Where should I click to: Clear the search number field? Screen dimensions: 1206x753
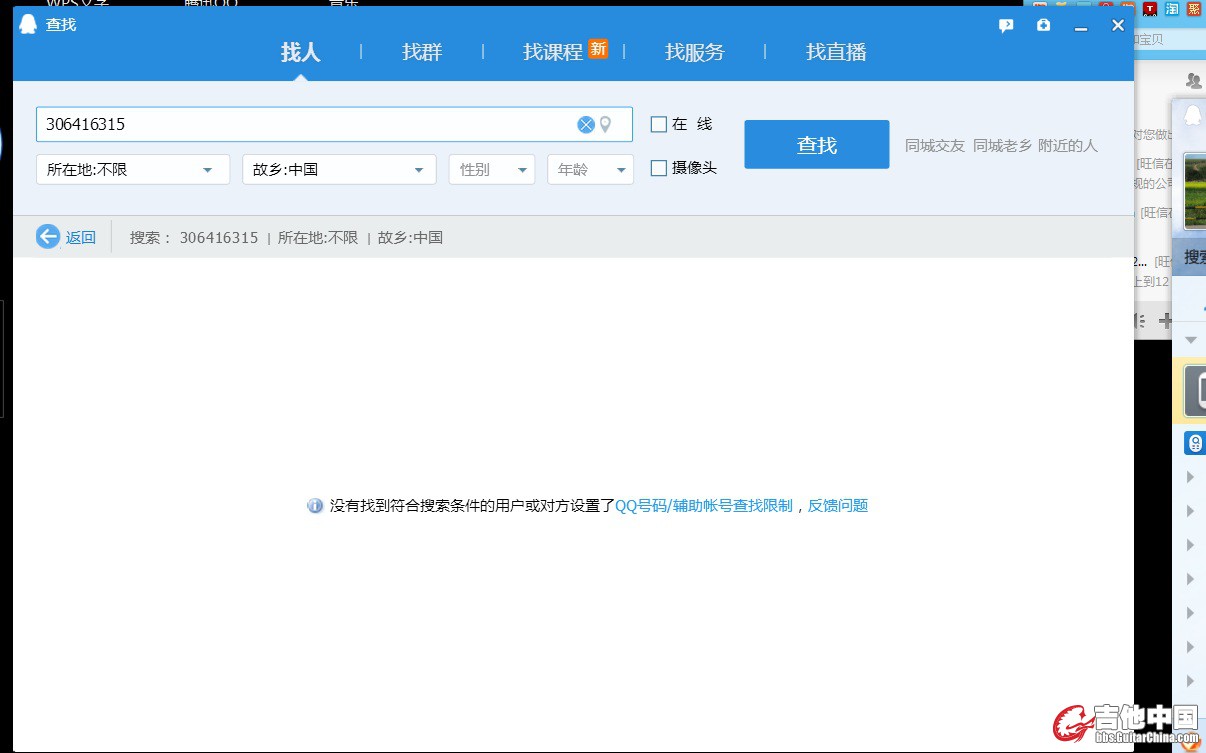(x=586, y=125)
